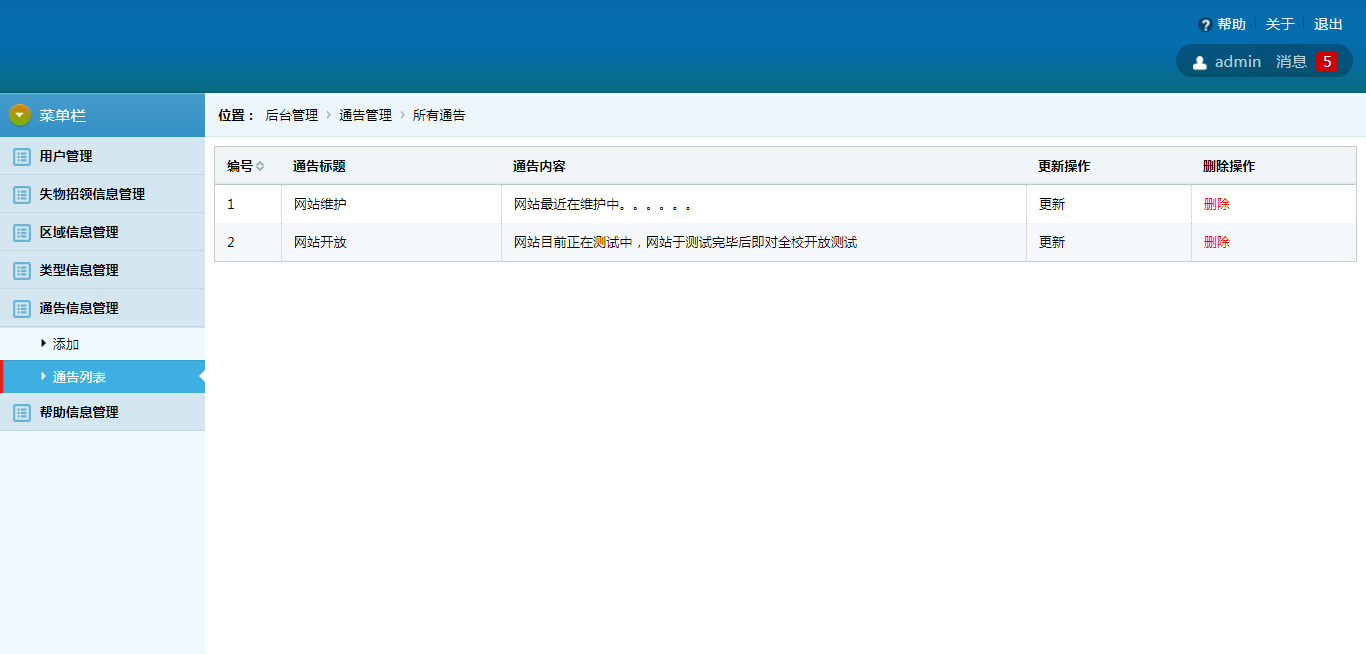Click 所有通告 in breadcrumb
This screenshot has width=1366, height=654.
point(439,115)
